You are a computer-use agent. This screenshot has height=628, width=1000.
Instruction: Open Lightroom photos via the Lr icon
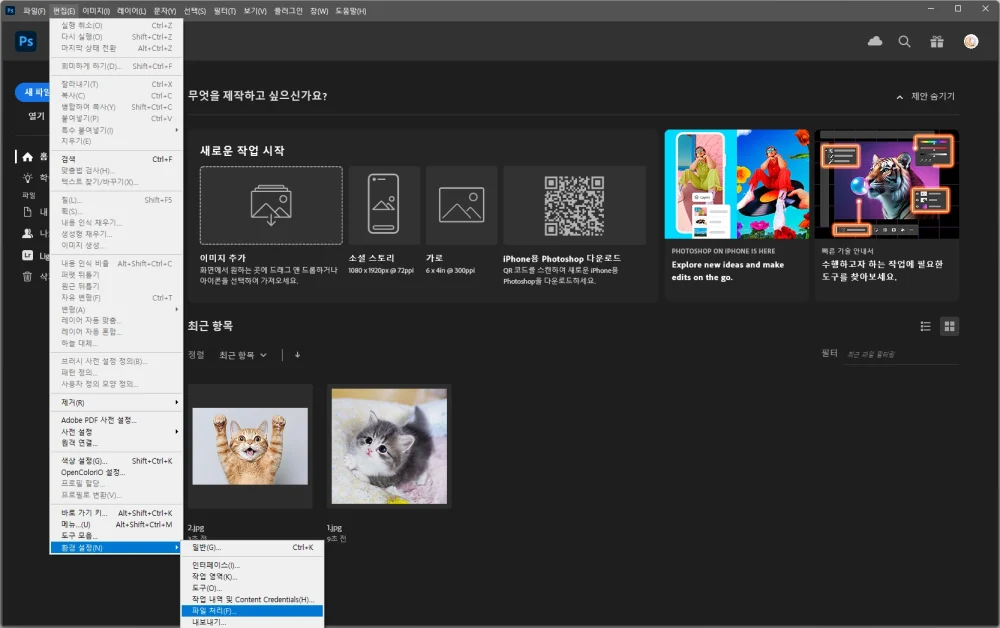pos(27,255)
